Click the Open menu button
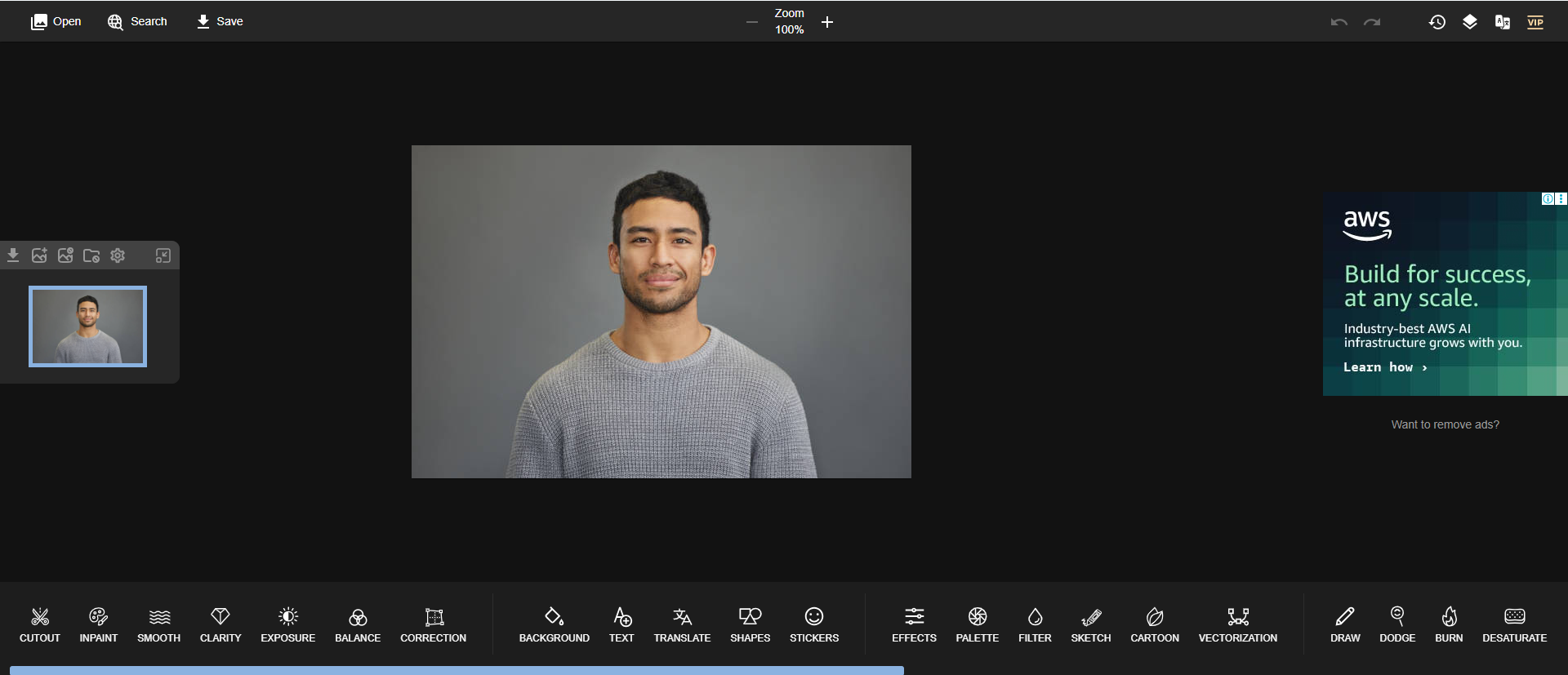The height and width of the screenshot is (675, 1568). point(56,21)
